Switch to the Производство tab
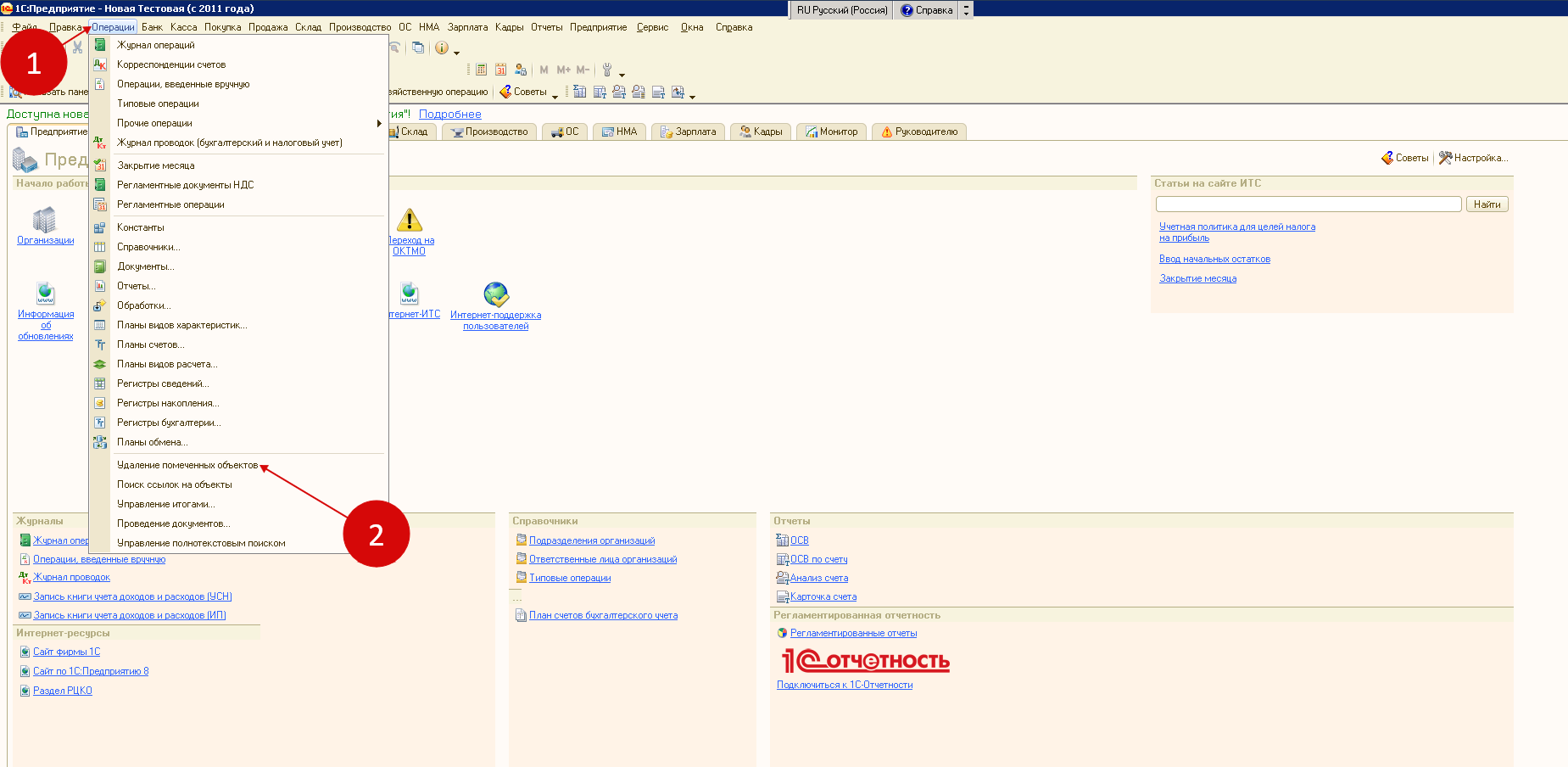 (x=489, y=132)
